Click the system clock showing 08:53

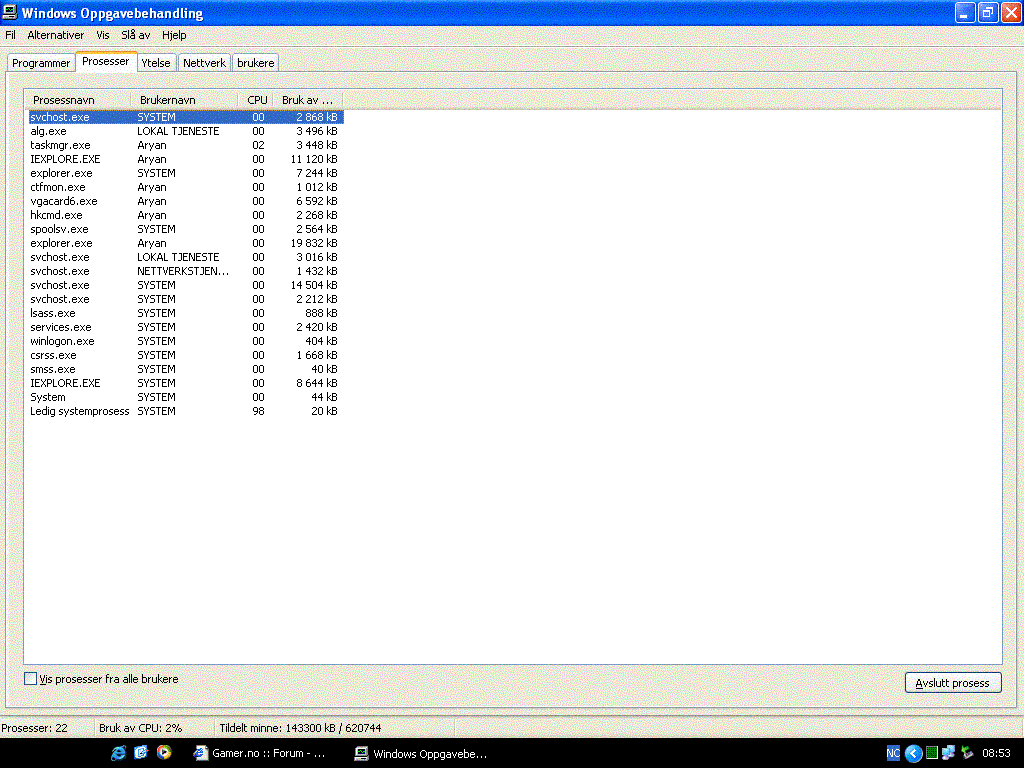coord(996,753)
